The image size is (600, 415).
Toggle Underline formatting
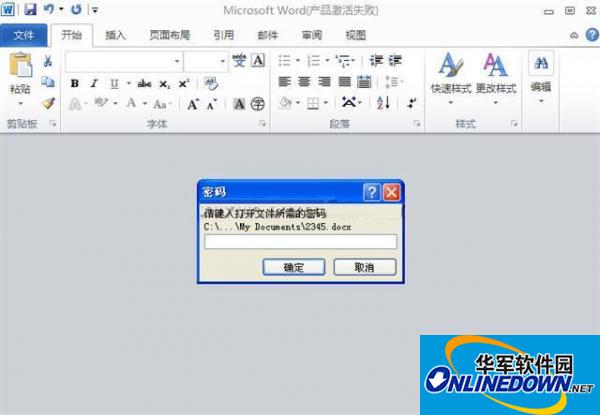click(x=114, y=83)
